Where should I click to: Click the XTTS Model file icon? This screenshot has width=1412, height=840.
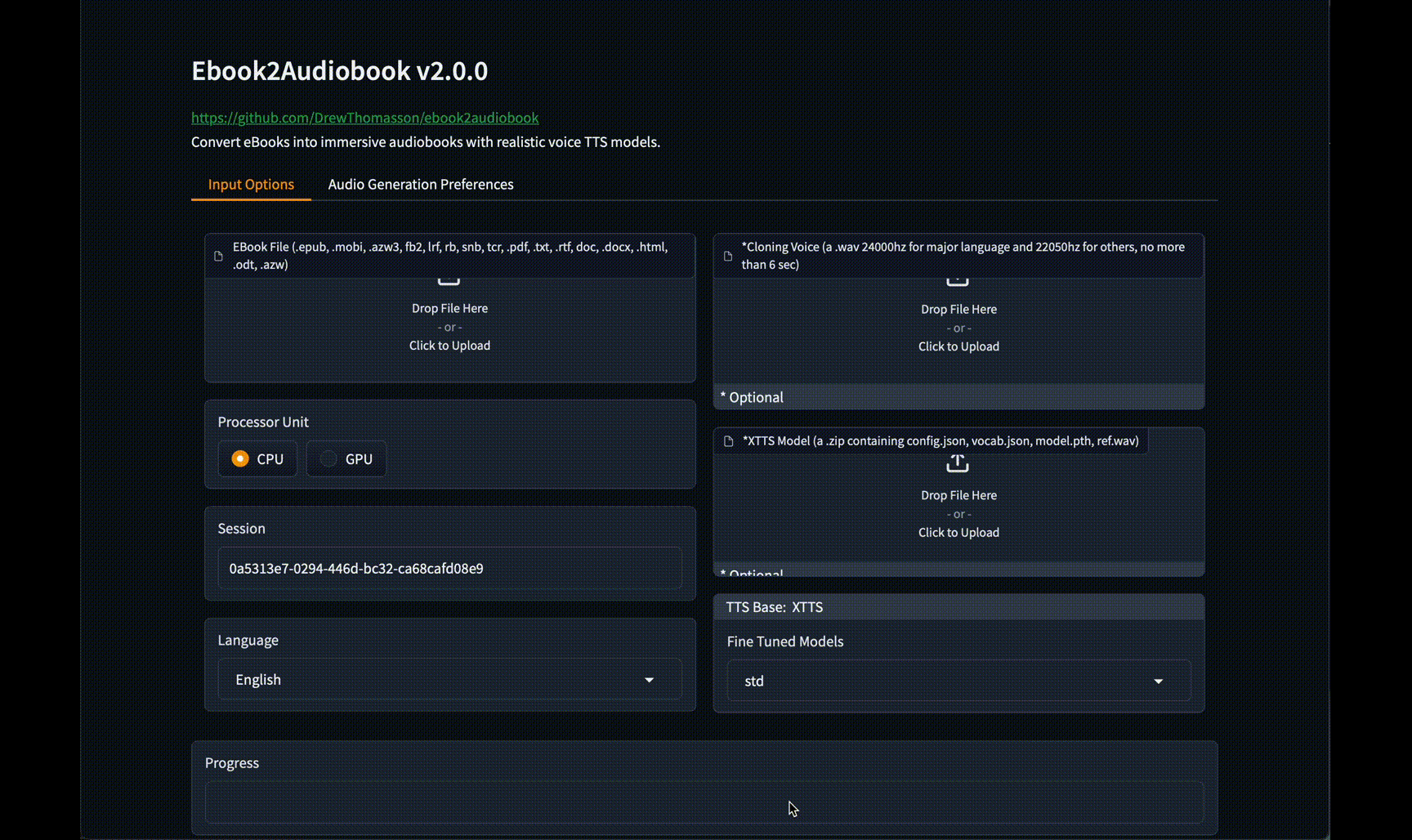[727, 440]
